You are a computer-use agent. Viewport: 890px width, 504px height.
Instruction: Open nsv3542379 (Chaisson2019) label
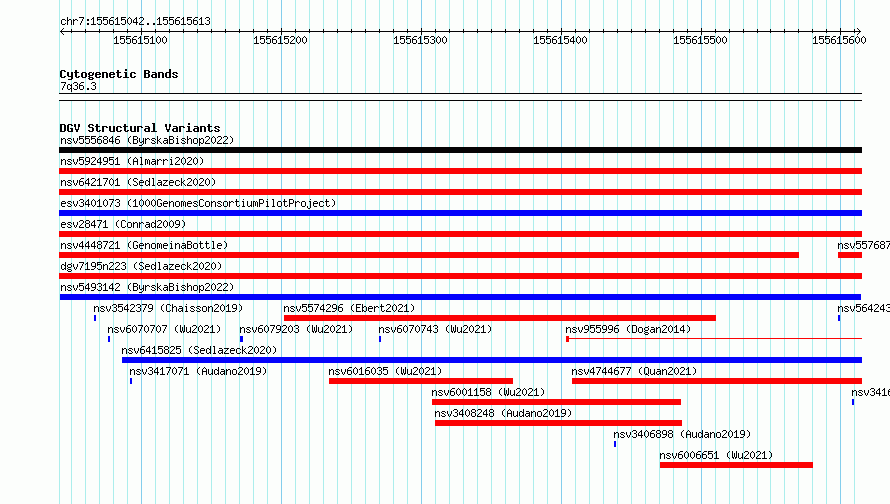click(168, 308)
